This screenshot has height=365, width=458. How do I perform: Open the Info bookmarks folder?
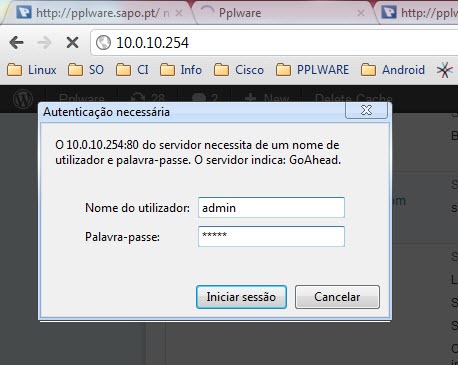point(181,70)
